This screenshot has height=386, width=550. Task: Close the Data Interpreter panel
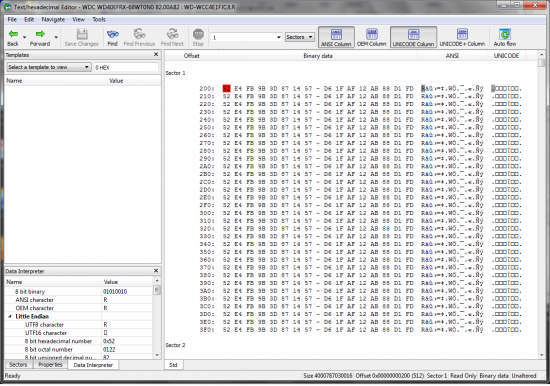[x=156, y=271]
